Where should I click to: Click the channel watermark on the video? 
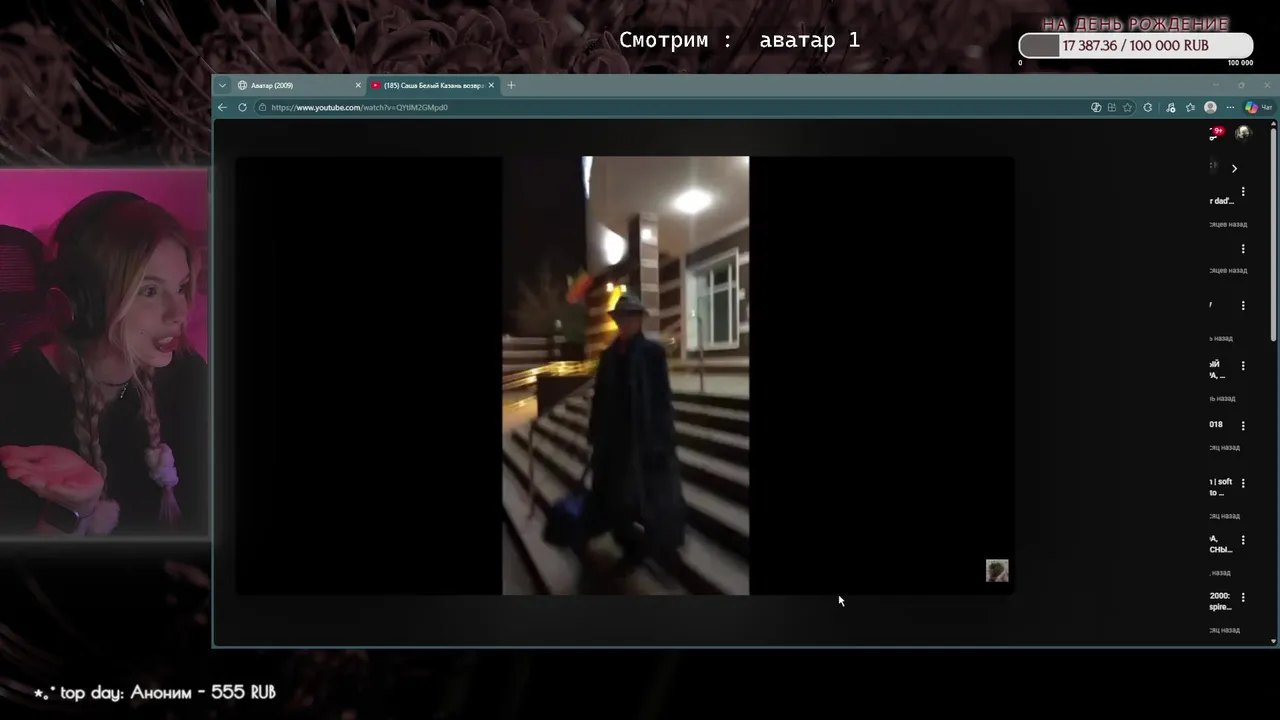pos(997,571)
